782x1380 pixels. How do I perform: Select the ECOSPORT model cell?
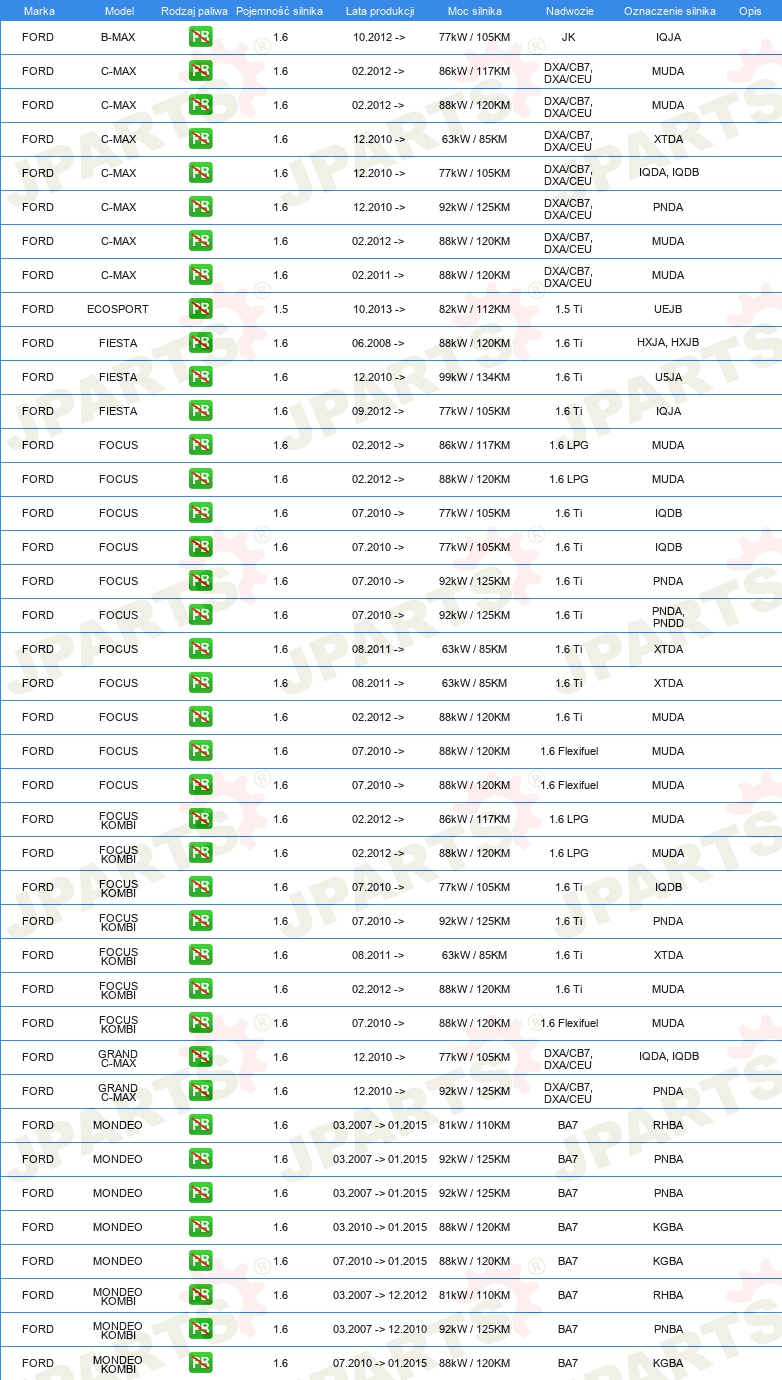tap(118, 309)
